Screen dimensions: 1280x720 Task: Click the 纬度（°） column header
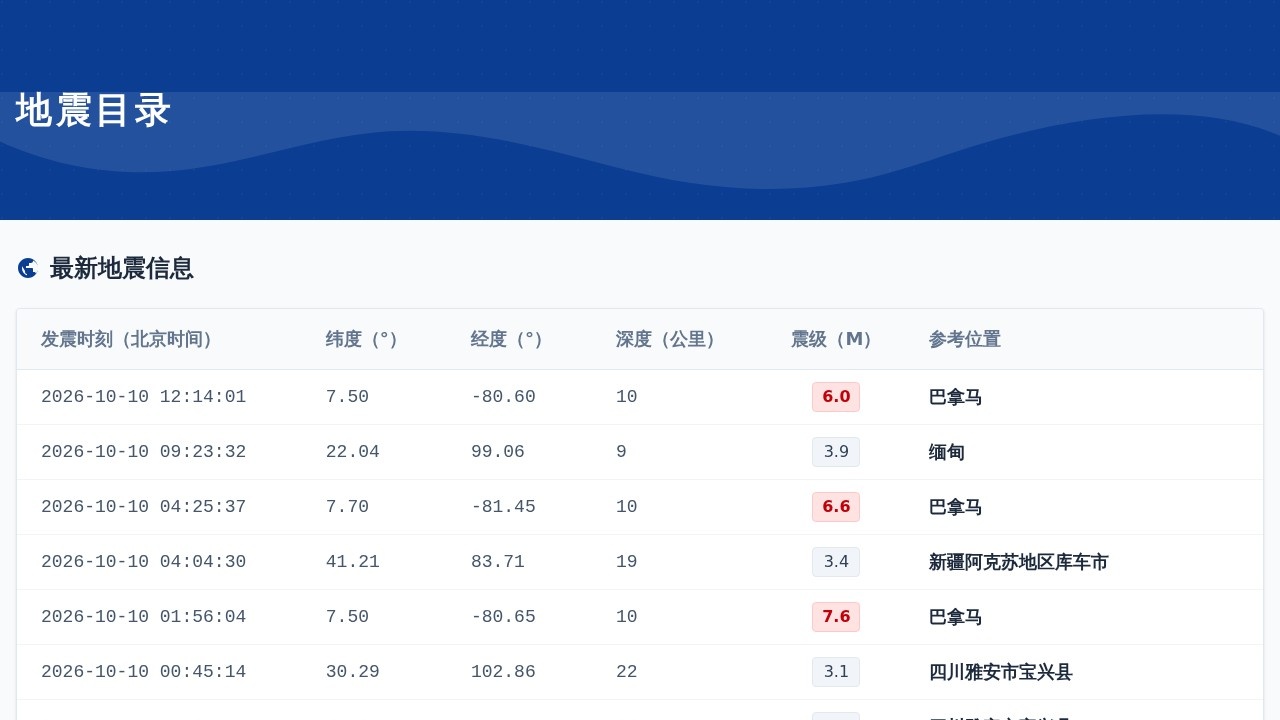click(x=363, y=339)
